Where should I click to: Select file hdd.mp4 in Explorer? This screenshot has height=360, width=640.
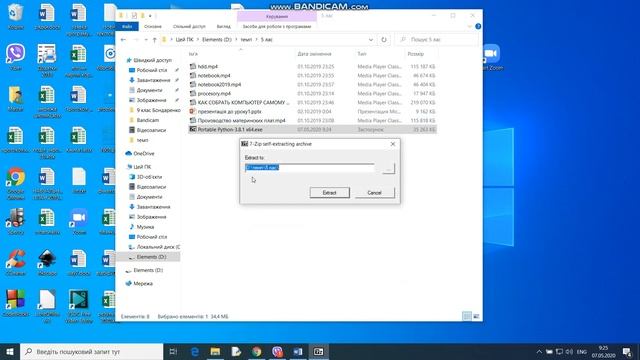pos(207,66)
